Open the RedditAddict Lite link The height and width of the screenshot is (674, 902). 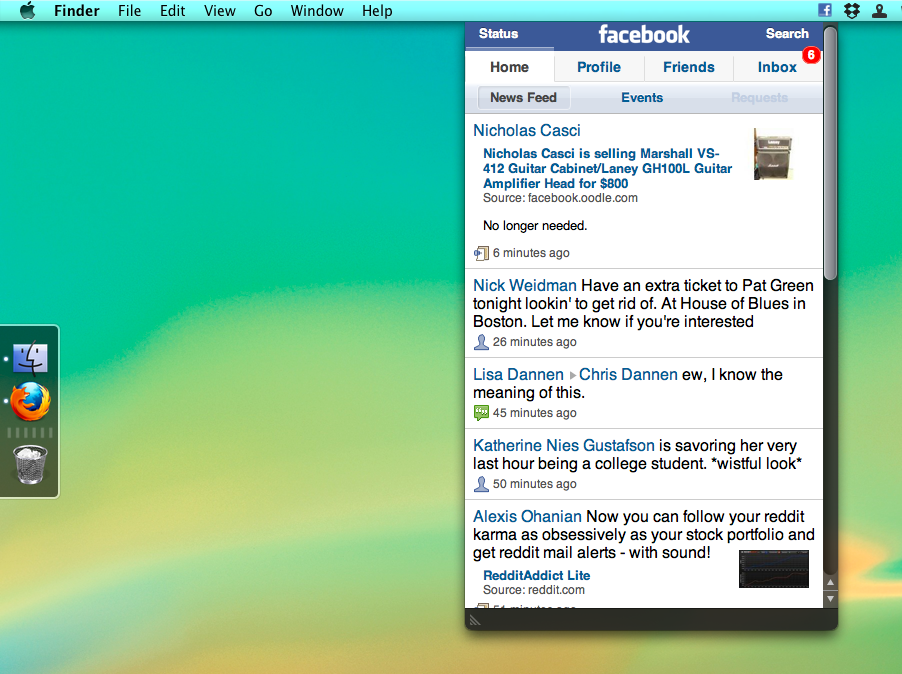pyautogui.click(x=536, y=575)
